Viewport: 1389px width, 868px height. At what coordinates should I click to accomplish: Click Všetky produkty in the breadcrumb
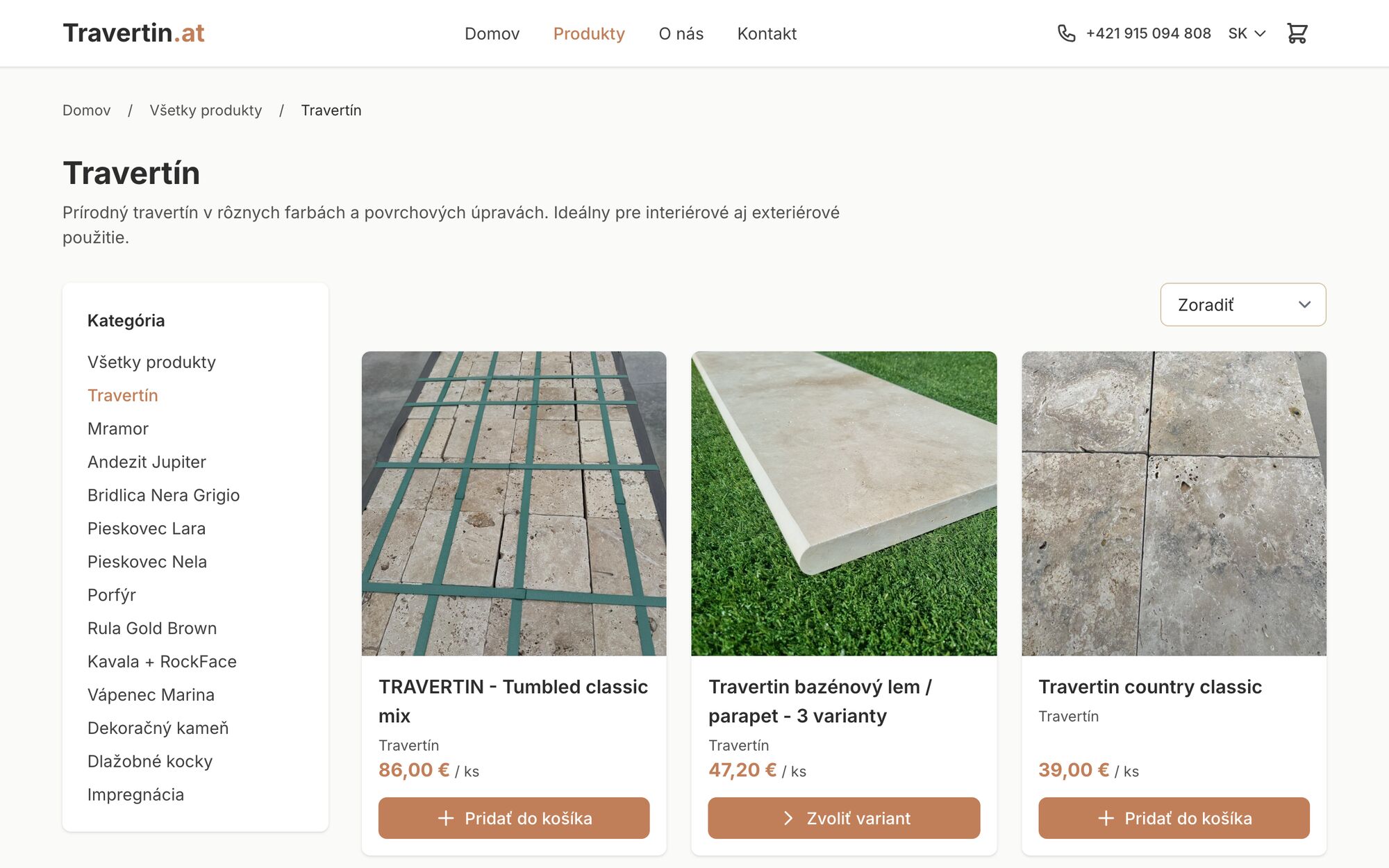coord(206,110)
